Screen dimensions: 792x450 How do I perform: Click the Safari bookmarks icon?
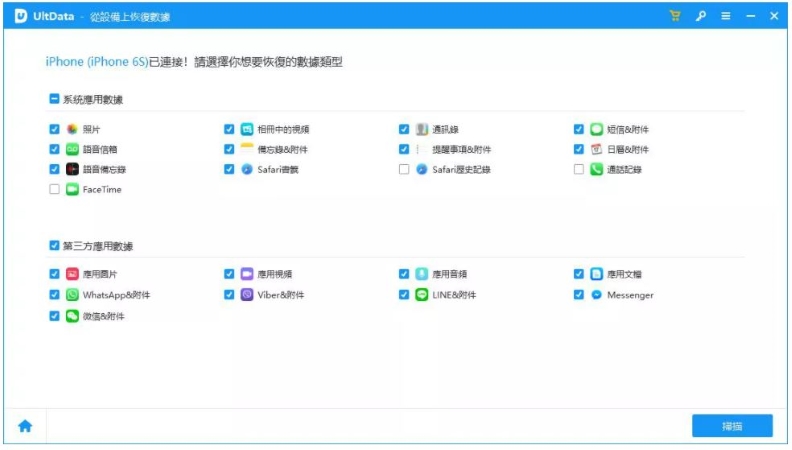[246, 169]
